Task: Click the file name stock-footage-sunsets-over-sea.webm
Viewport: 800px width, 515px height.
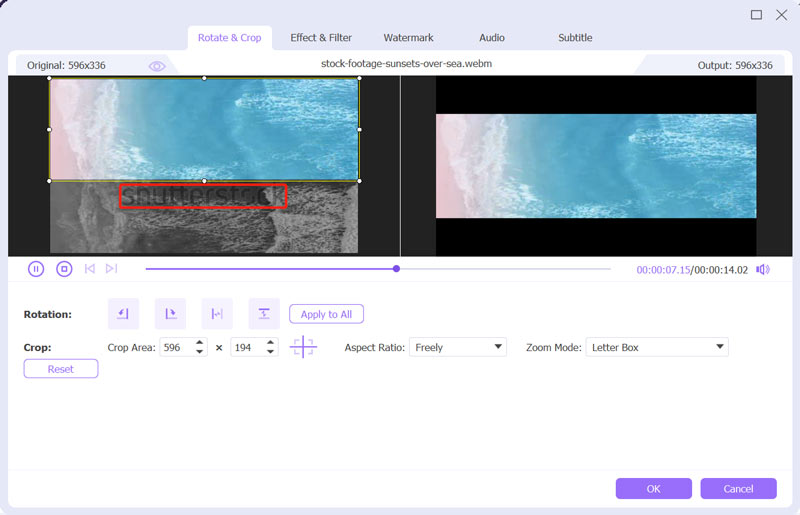Action: click(407, 64)
